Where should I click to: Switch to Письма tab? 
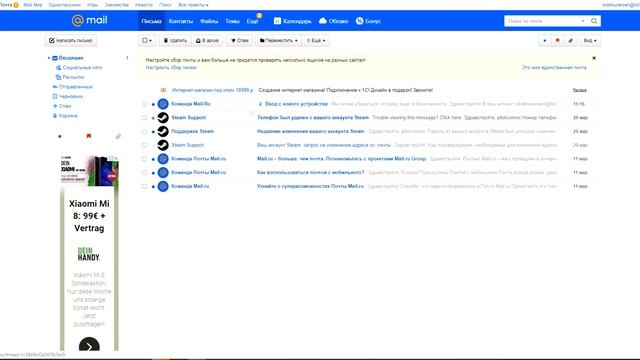[x=151, y=21]
